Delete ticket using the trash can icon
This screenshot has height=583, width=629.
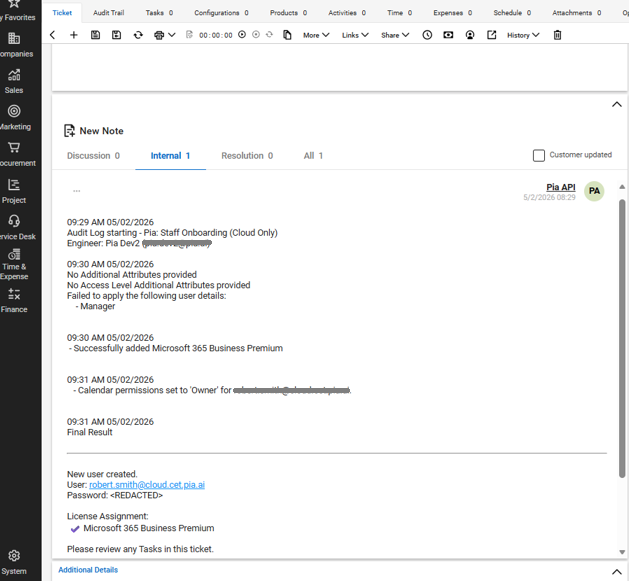pyautogui.click(x=557, y=35)
